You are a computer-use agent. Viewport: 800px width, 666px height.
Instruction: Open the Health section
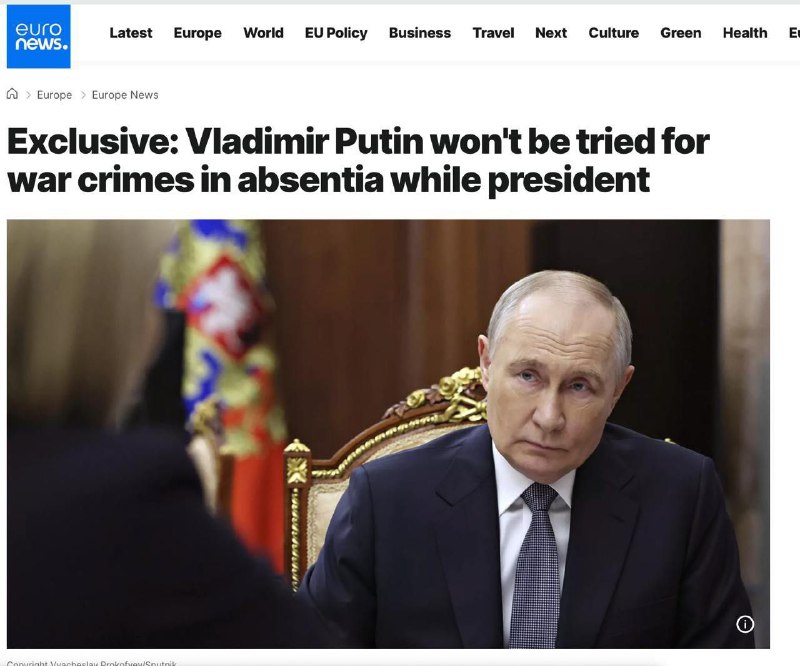[745, 33]
